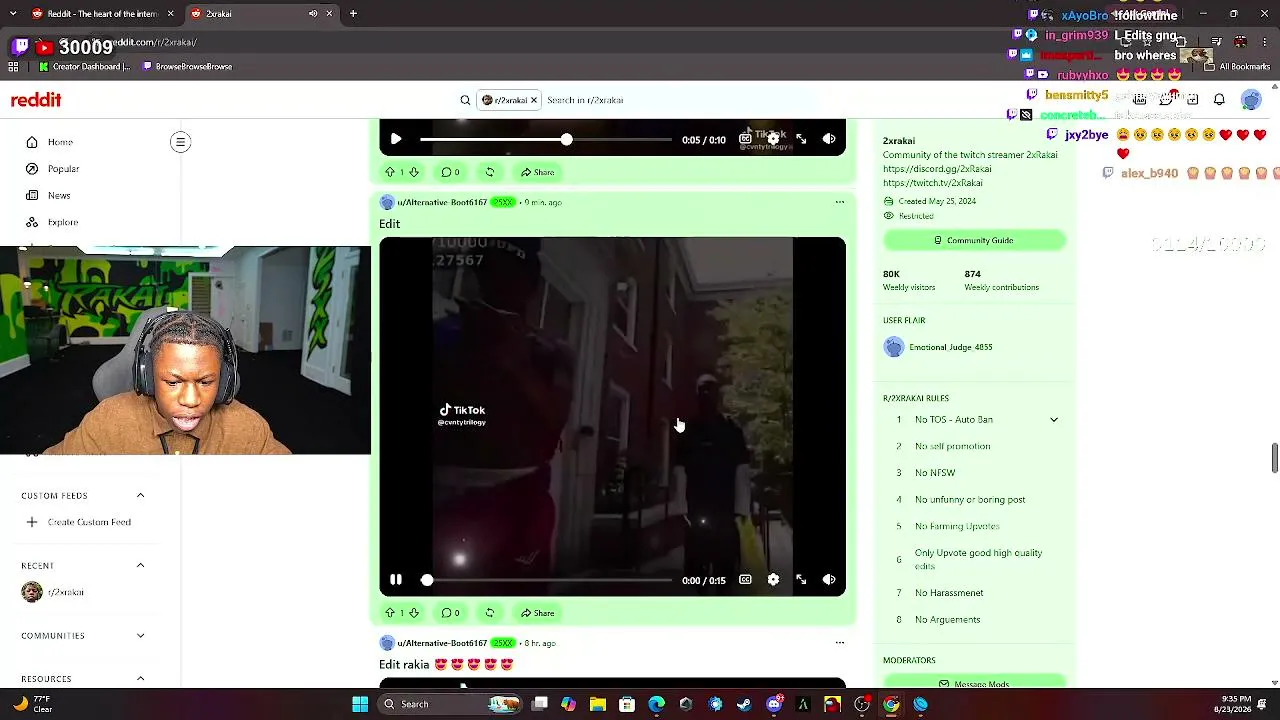Click the Reddit logo in the header
This screenshot has height=720, width=1280.
(x=36, y=100)
